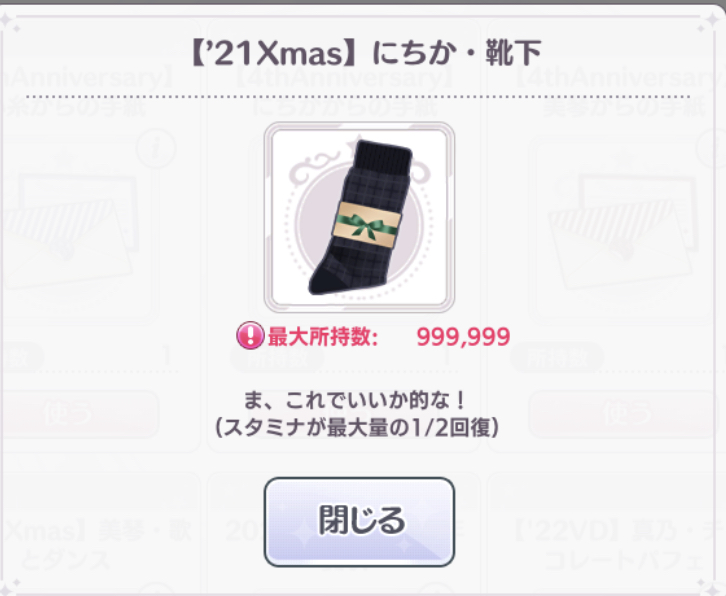Click the faded right 使う button
This screenshot has width=726, height=596.
(624, 414)
